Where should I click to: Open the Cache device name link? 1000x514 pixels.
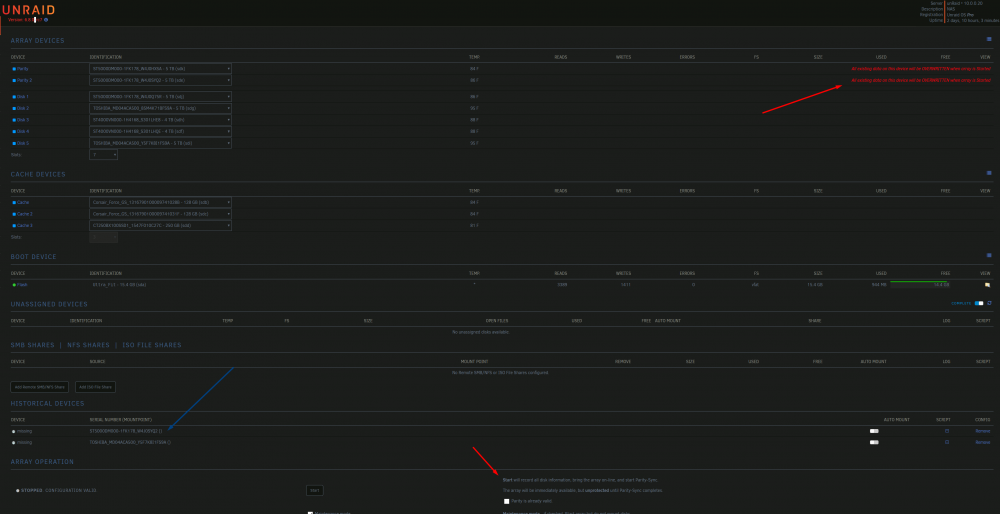[23, 202]
